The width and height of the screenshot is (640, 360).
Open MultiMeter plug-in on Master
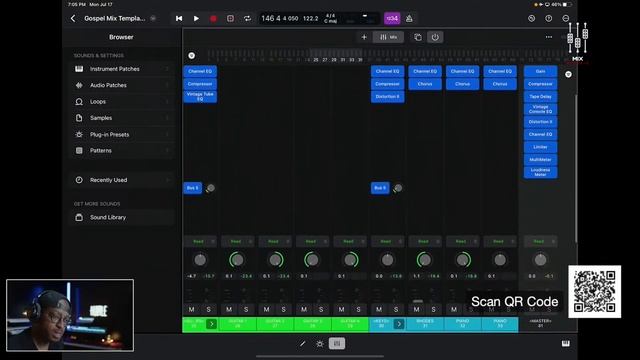[540, 160]
